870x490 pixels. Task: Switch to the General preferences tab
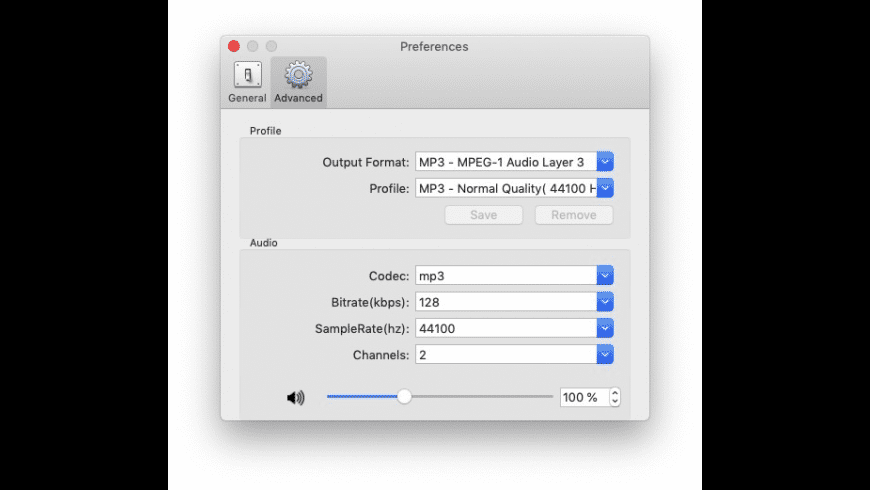[x=247, y=82]
